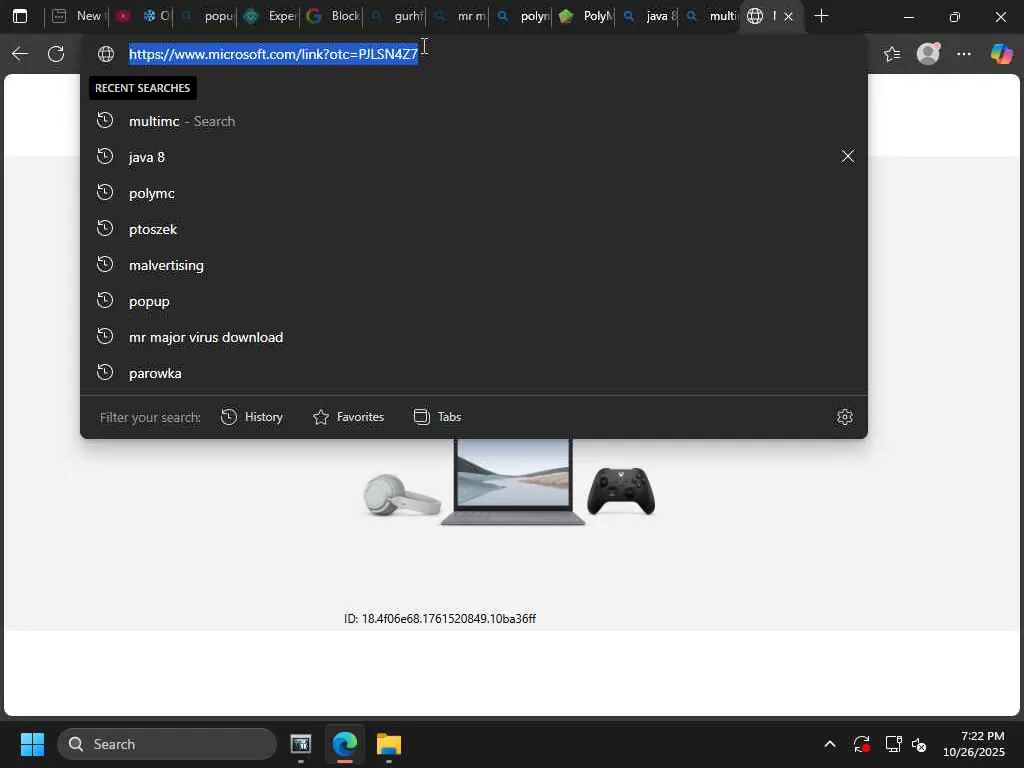Select the 'parowka' recent search
1024x768 pixels.
pos(473,372)
